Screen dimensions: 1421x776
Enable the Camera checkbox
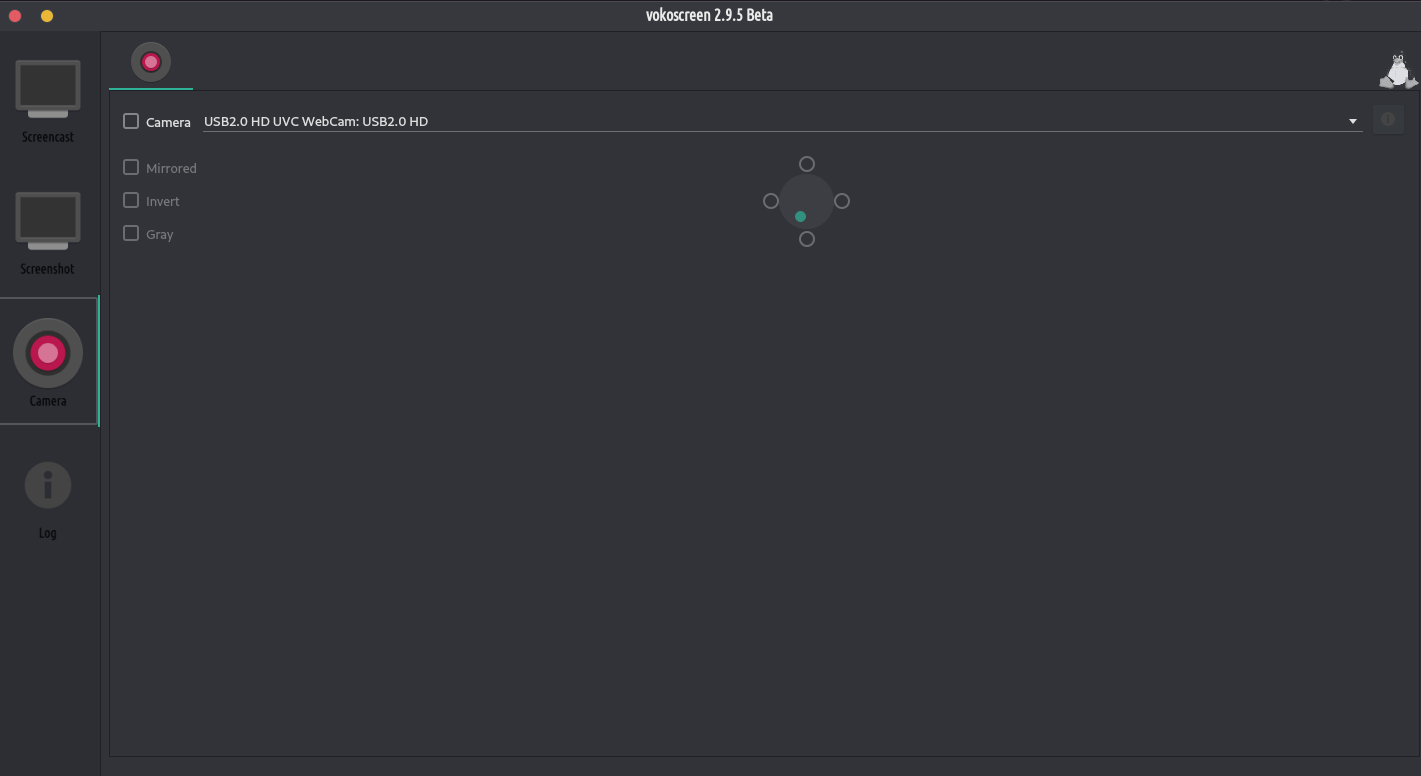pos(131,121)
